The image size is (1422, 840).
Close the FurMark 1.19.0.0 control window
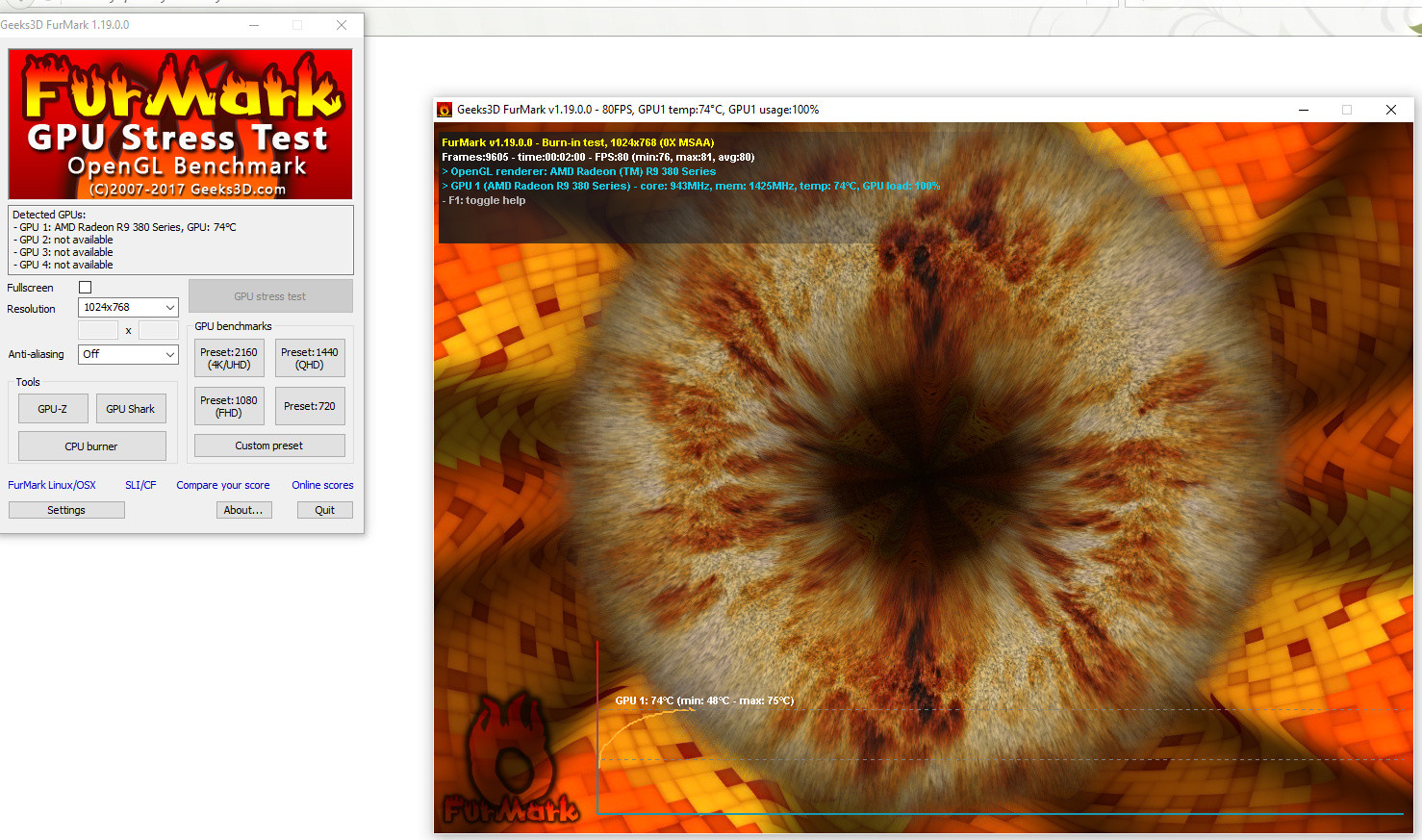click(x=342, y=25)
